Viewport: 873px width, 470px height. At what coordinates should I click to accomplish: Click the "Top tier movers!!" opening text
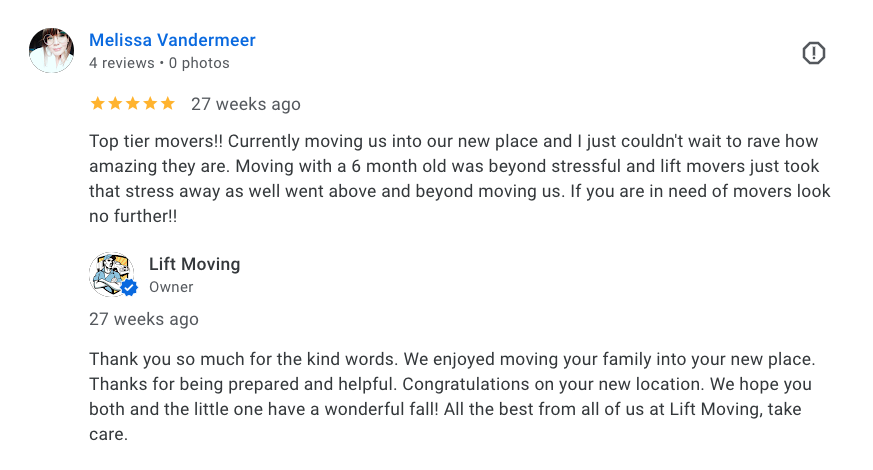(x=155, y=141)
